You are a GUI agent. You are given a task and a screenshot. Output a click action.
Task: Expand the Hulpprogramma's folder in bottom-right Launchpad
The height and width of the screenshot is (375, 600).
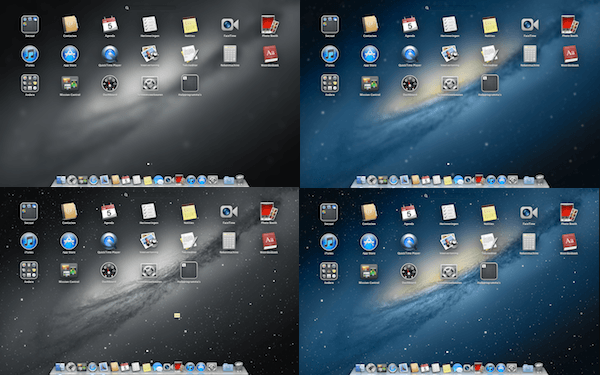click(x=489, y=271)
